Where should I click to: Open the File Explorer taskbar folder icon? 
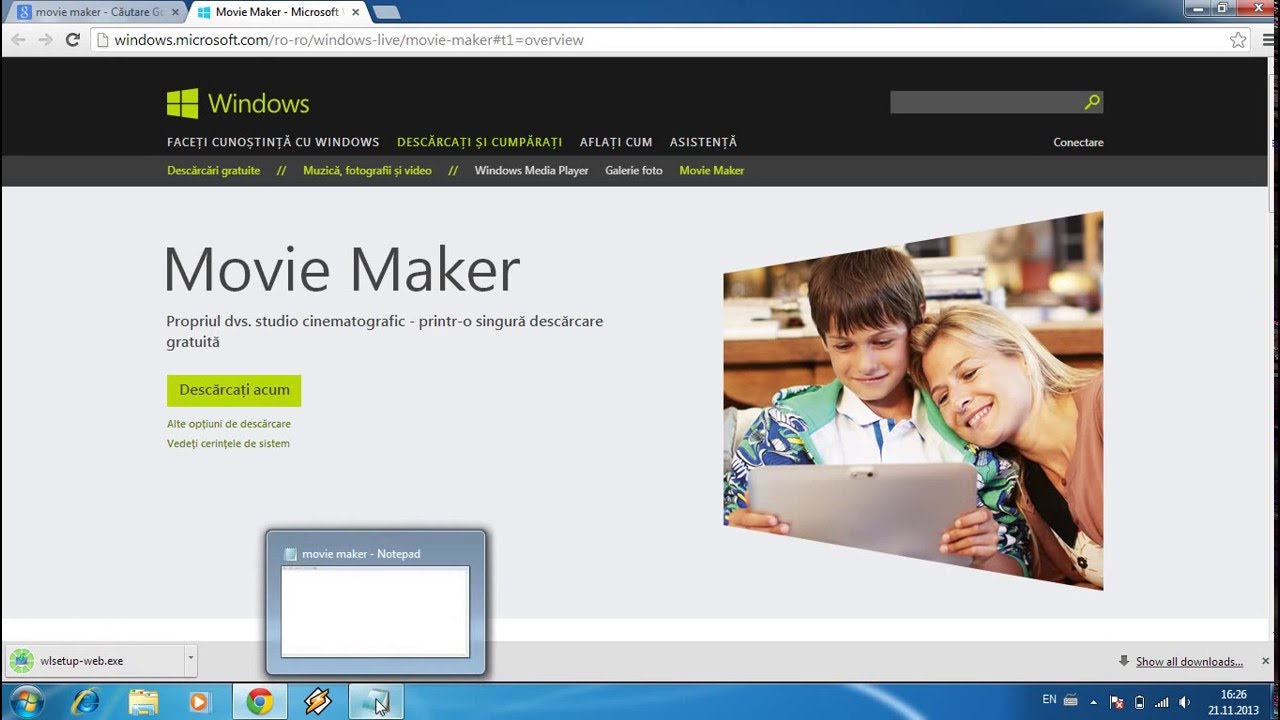coord(143,702)
